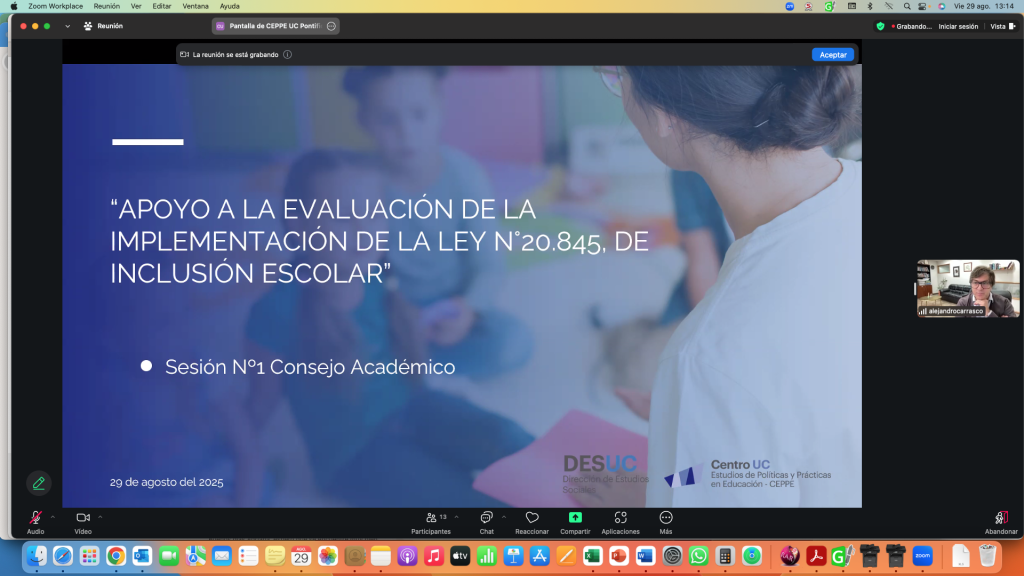The width and height of the screenshot is (1024, 576).
Task: Click the green encryption shield icon
Action: click(x=880, y=26)
